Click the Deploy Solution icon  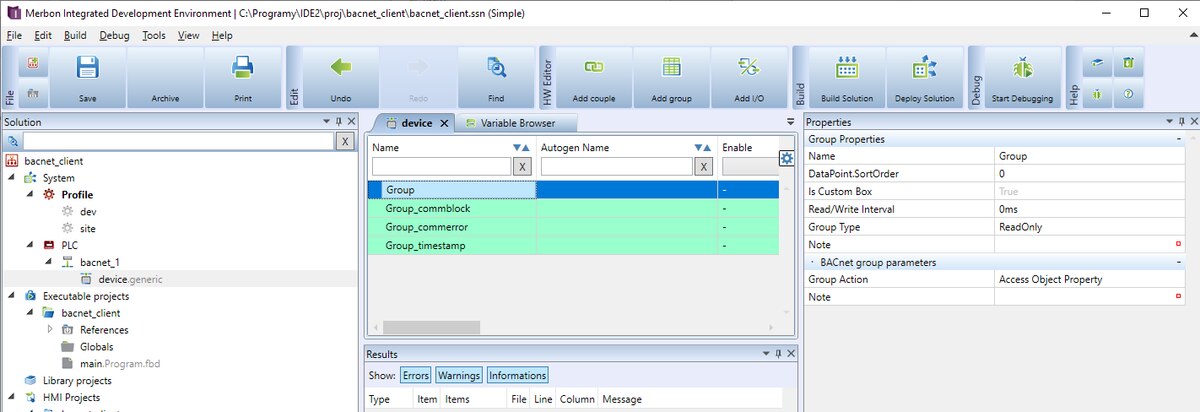click(924, 69)
